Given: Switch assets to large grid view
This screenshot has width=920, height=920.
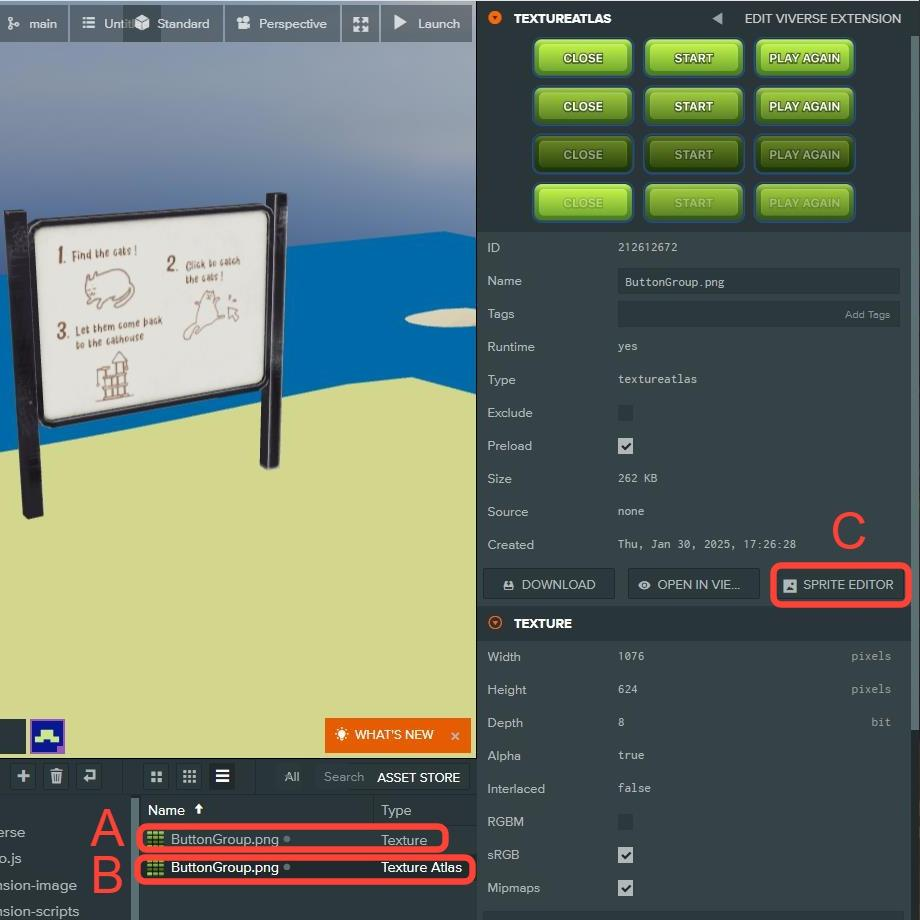Looking at the screenshot, I should pyautogui.click(x=156, y=777).
